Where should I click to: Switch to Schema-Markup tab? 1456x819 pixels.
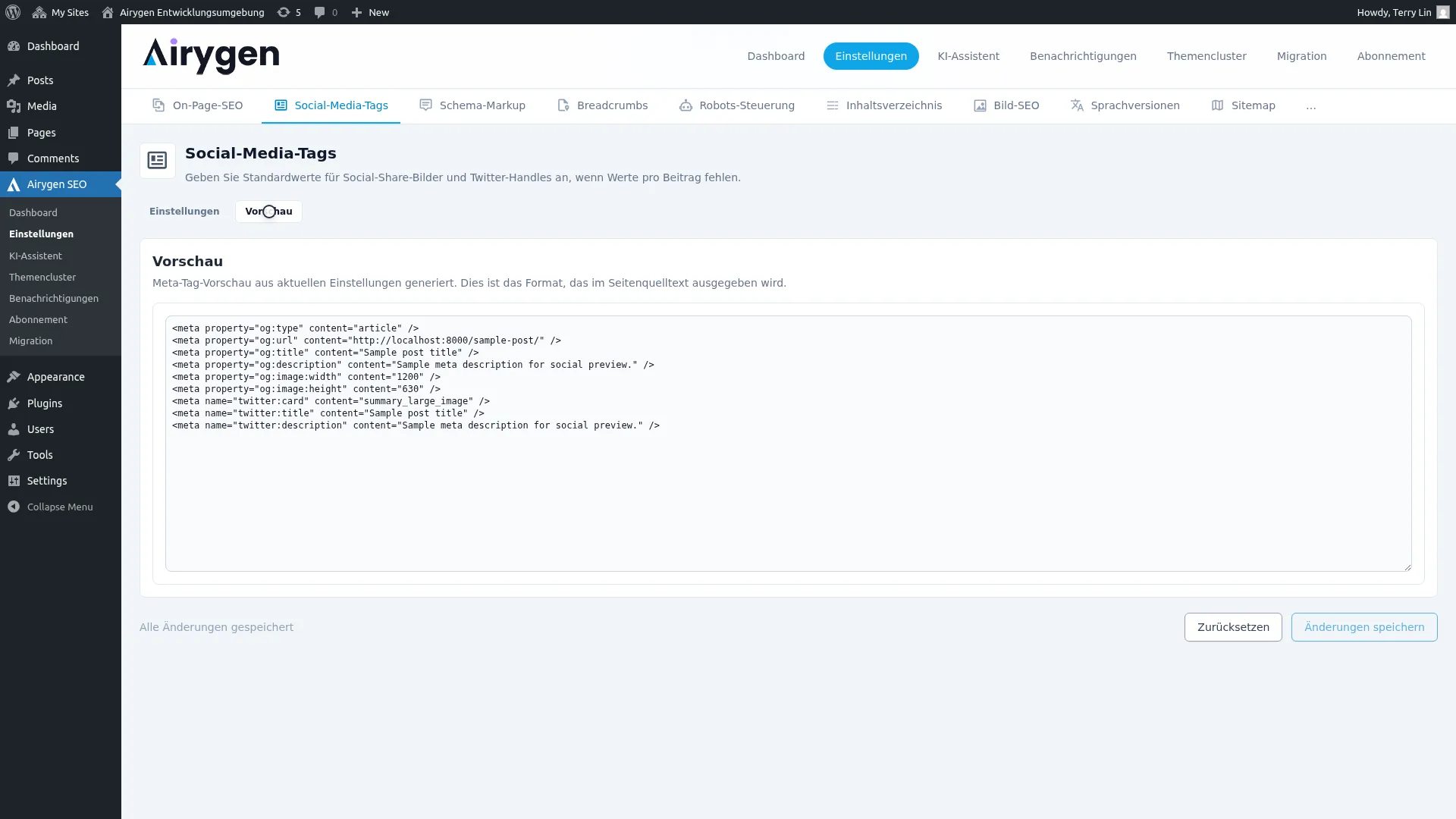pos(472,105)
